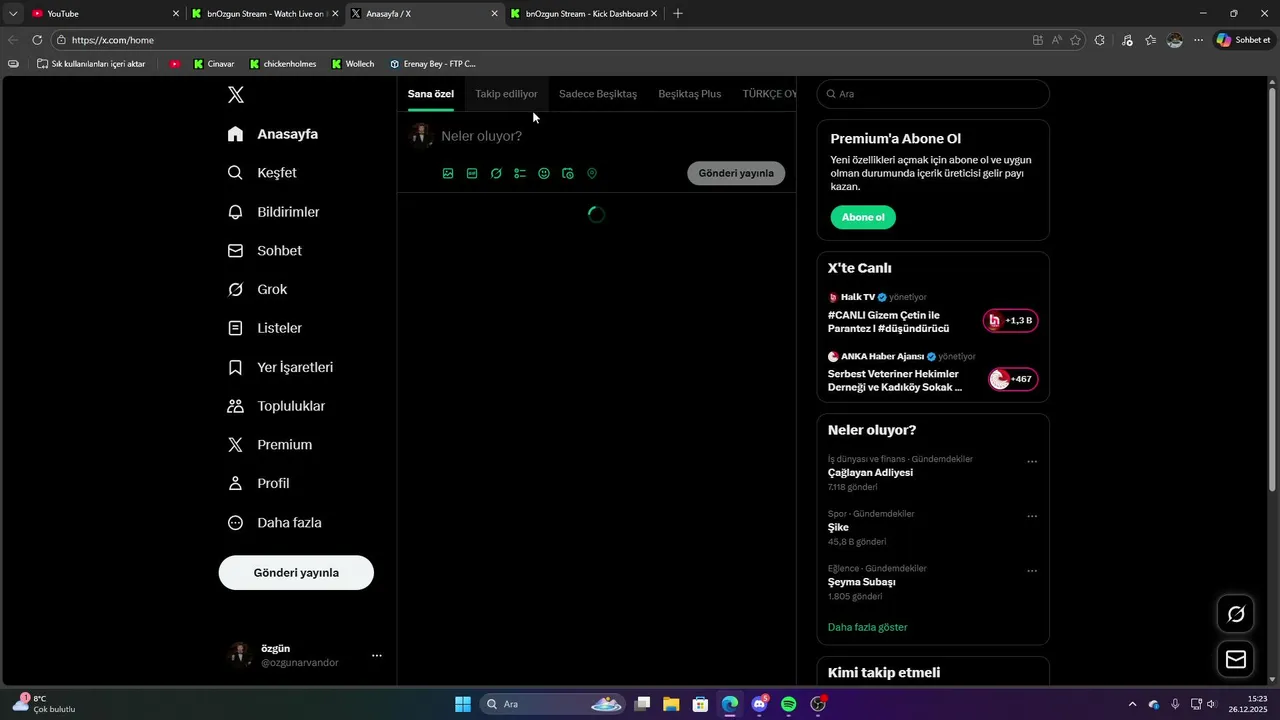Screen dimensions: 1280x720
Task: Open the browser tab list dropdown
Action: click(x=13, y=13)
